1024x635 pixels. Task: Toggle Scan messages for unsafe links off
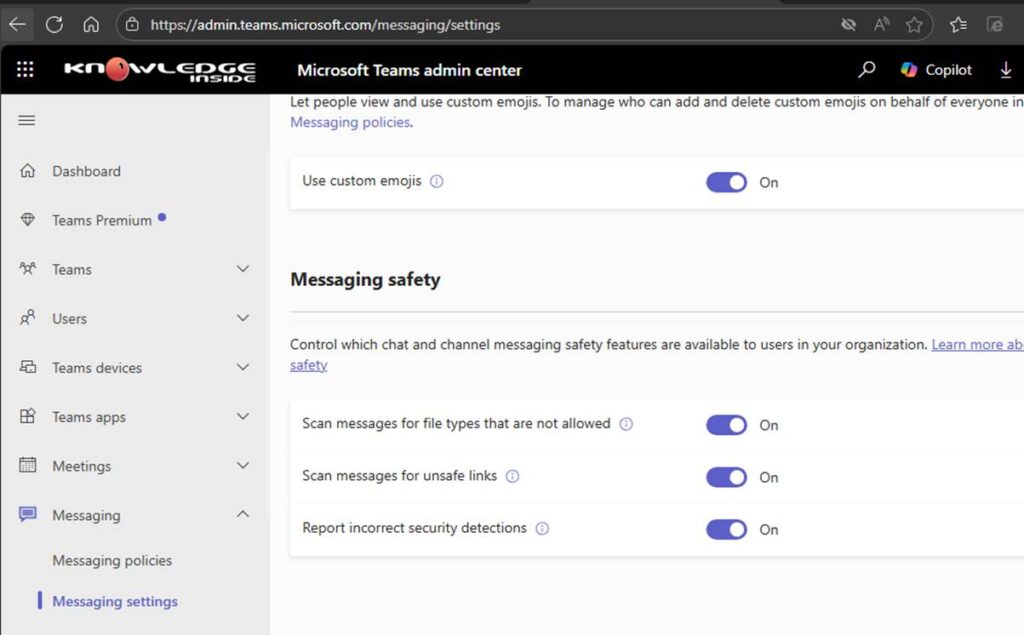(x=726, y=477)
